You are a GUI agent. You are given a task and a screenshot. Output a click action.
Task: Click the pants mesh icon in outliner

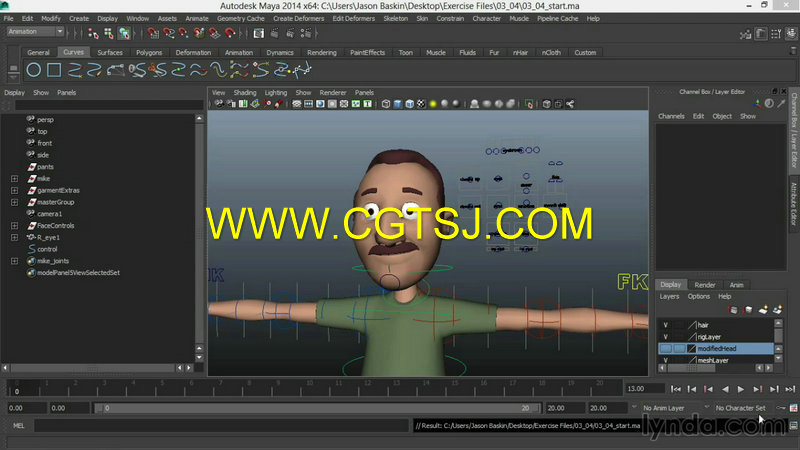32,167
